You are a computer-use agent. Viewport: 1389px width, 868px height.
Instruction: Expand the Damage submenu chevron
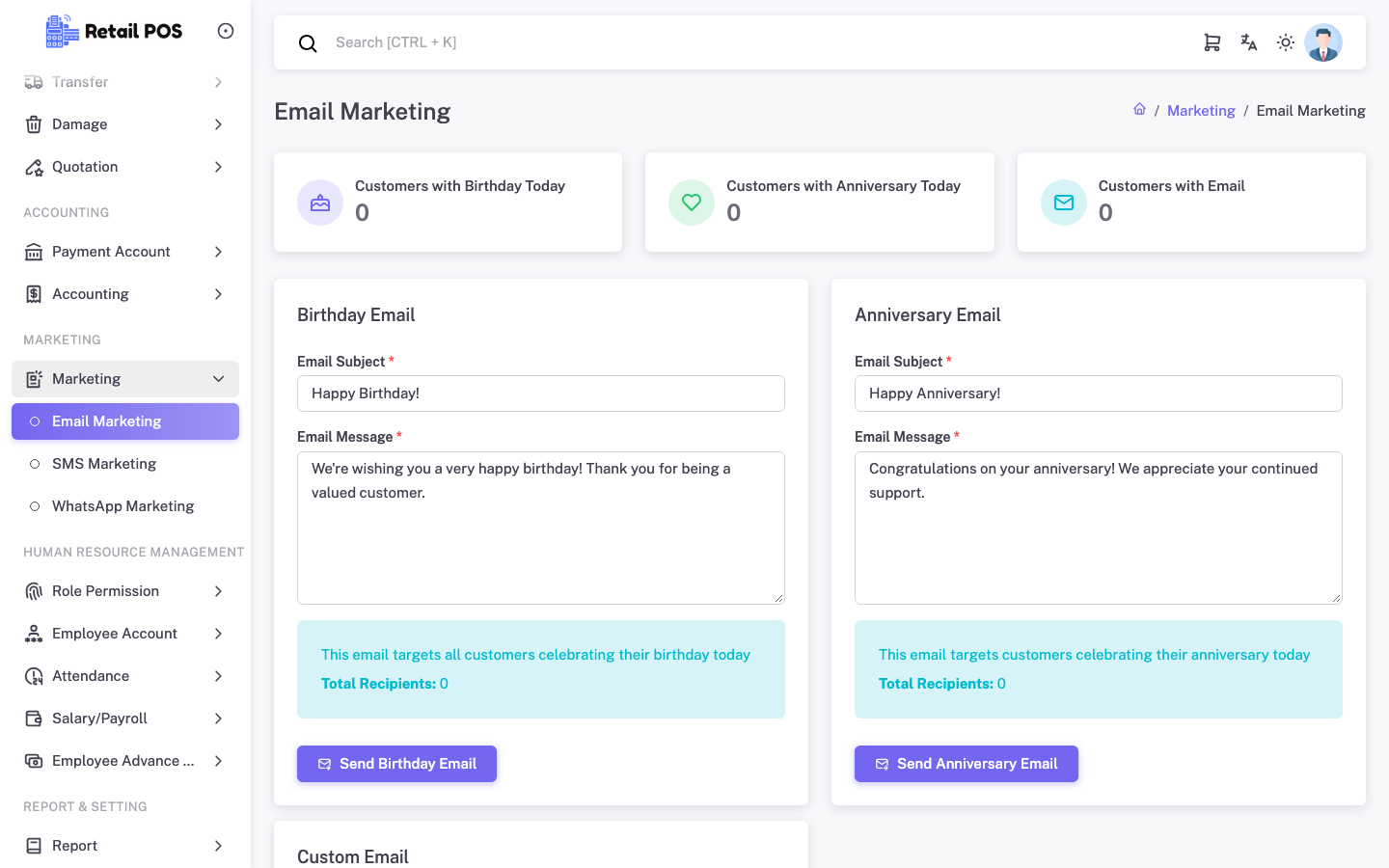(x=219, y=124)
